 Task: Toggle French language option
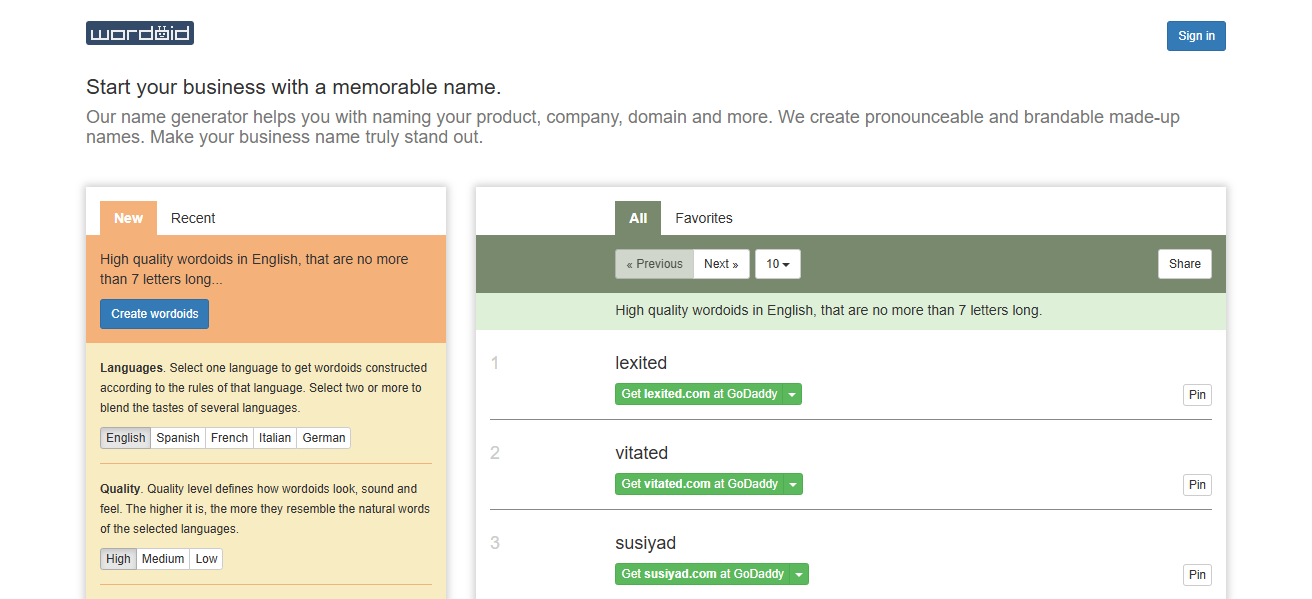click(x=229, y=438)
